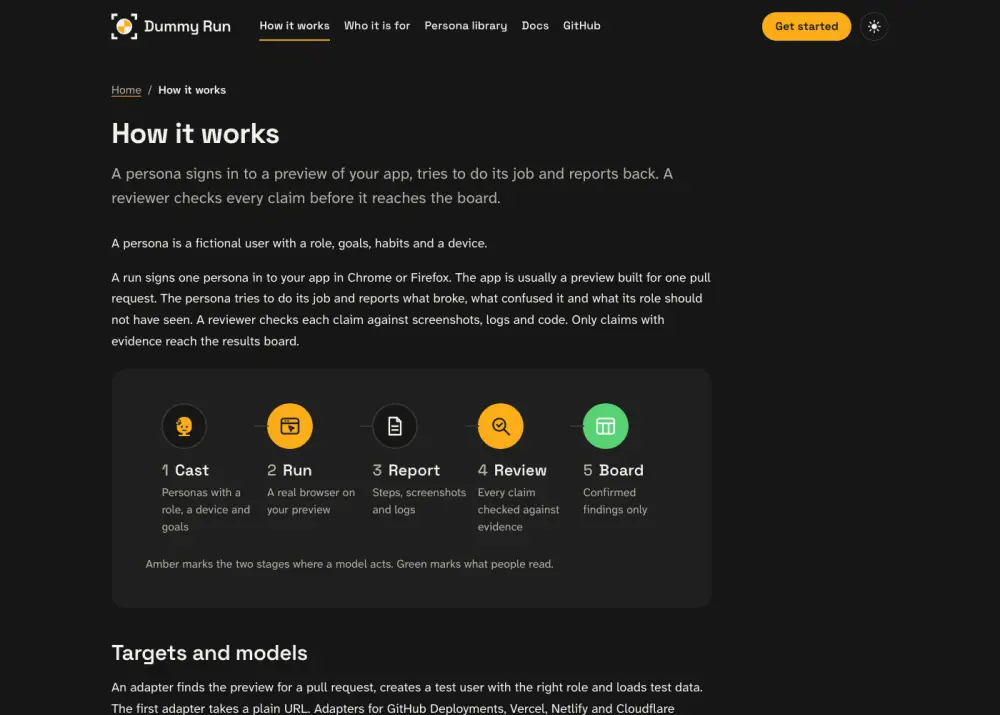Click the Review magnifier check icon
The height and width of the screenshot is (715, 1000).
501,425
